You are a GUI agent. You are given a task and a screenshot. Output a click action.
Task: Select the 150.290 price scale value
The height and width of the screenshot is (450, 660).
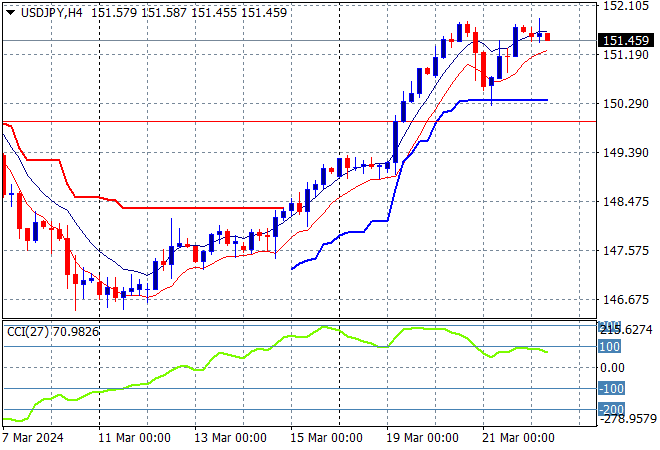click(626, 104)
